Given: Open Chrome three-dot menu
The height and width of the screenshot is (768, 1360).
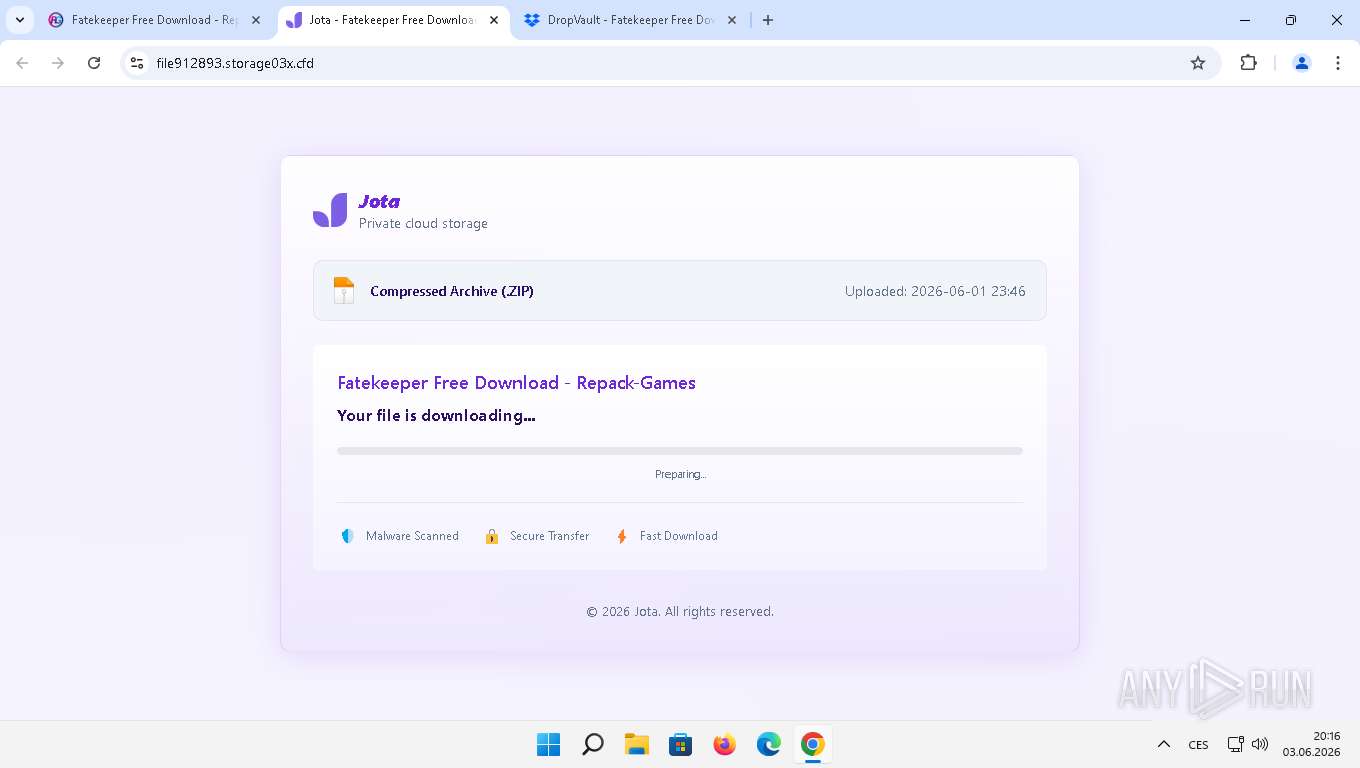Looking at the screenshot, I should click(1338, 63).
